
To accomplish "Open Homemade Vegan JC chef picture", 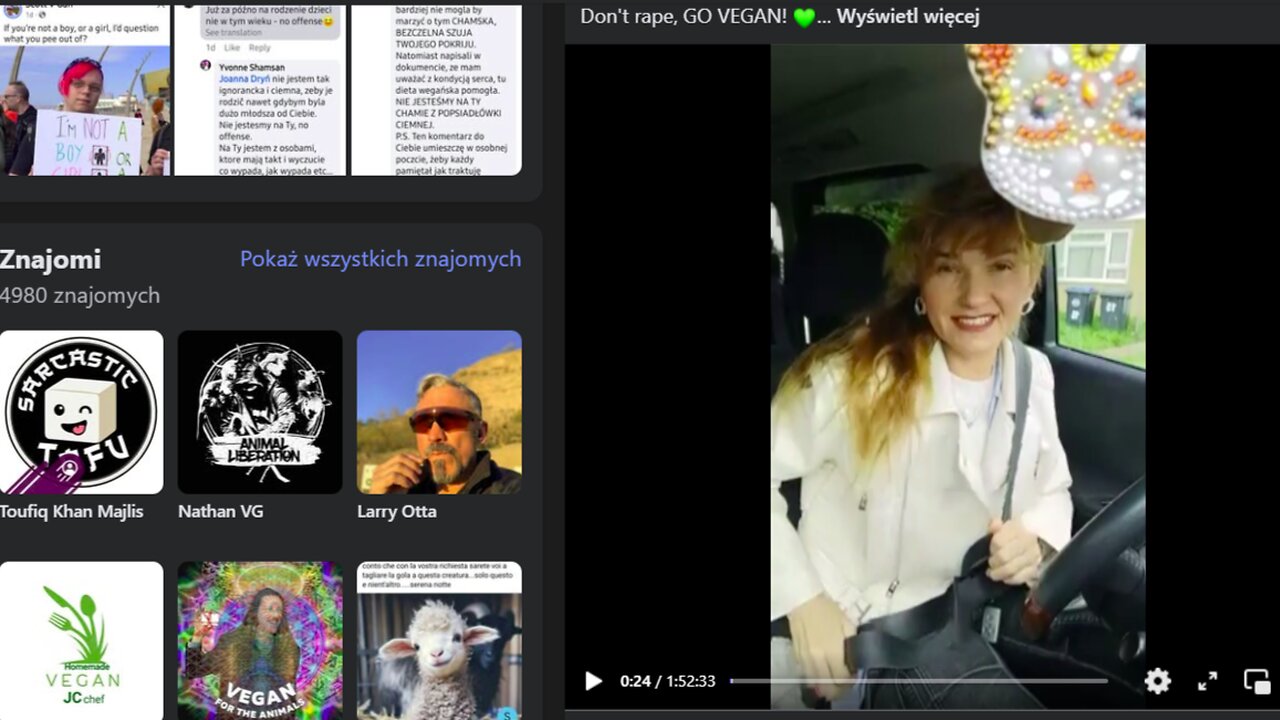I will [81, 641].
